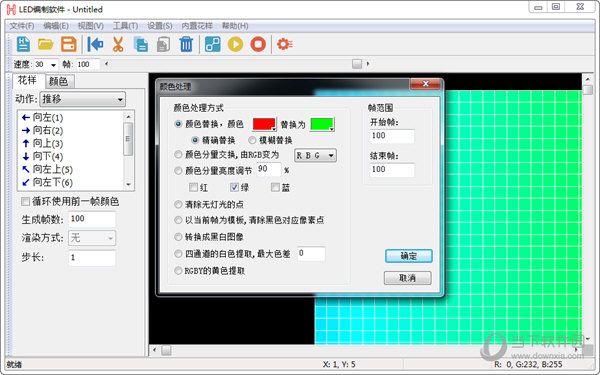Click the 取消 cancel button
Viewport: 600px width, 375px height.
(x=408, y=278)
